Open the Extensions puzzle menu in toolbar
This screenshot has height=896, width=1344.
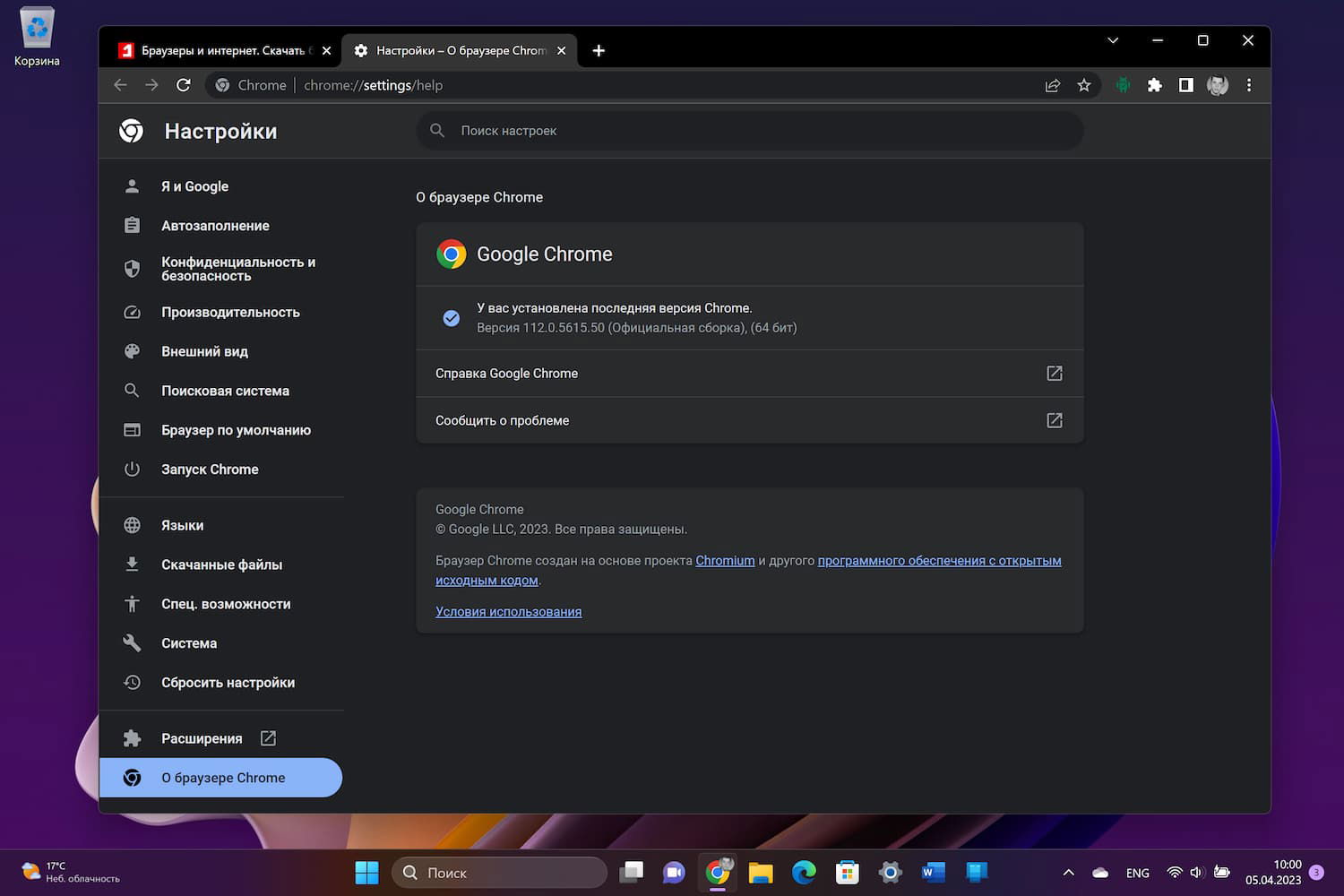[x=1155, y=85]
